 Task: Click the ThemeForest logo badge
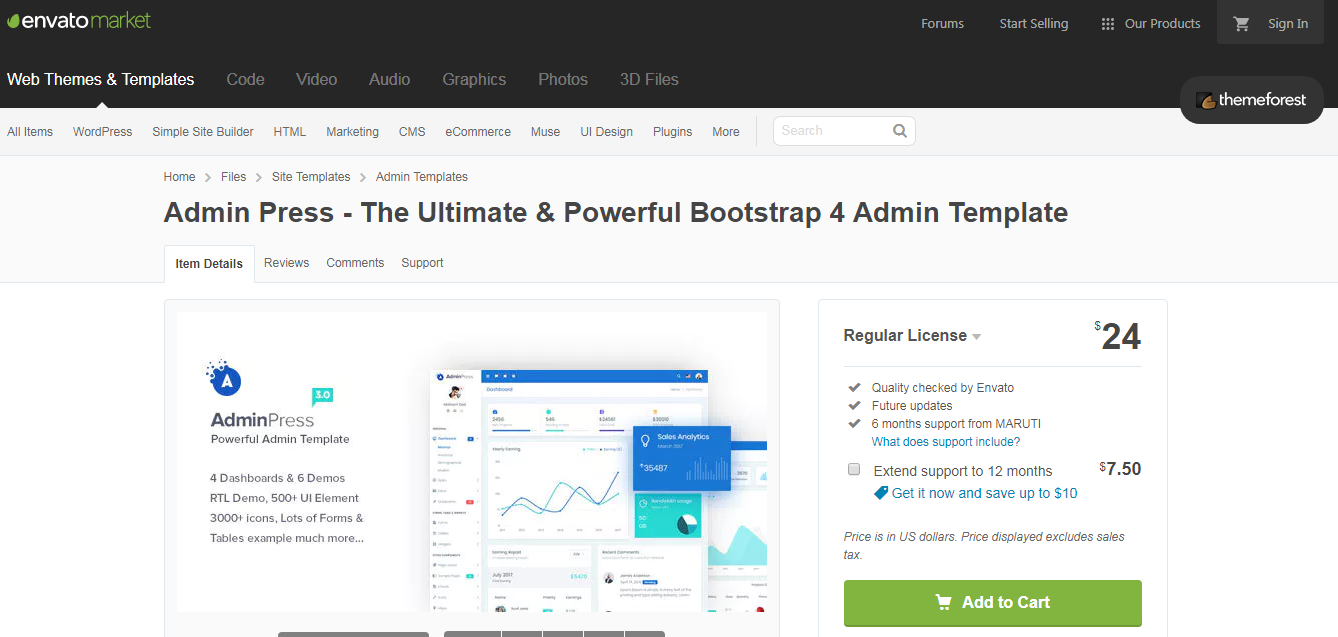click(1251, 100)
